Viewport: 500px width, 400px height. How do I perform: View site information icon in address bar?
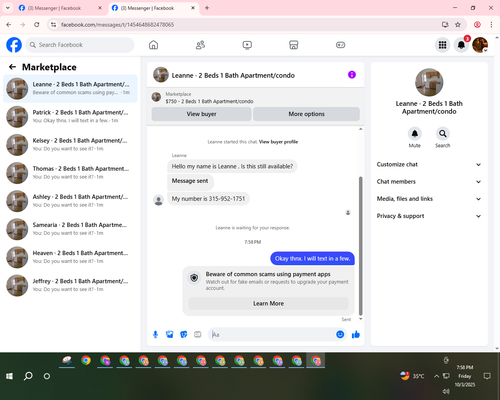click(x=53, y=24)
